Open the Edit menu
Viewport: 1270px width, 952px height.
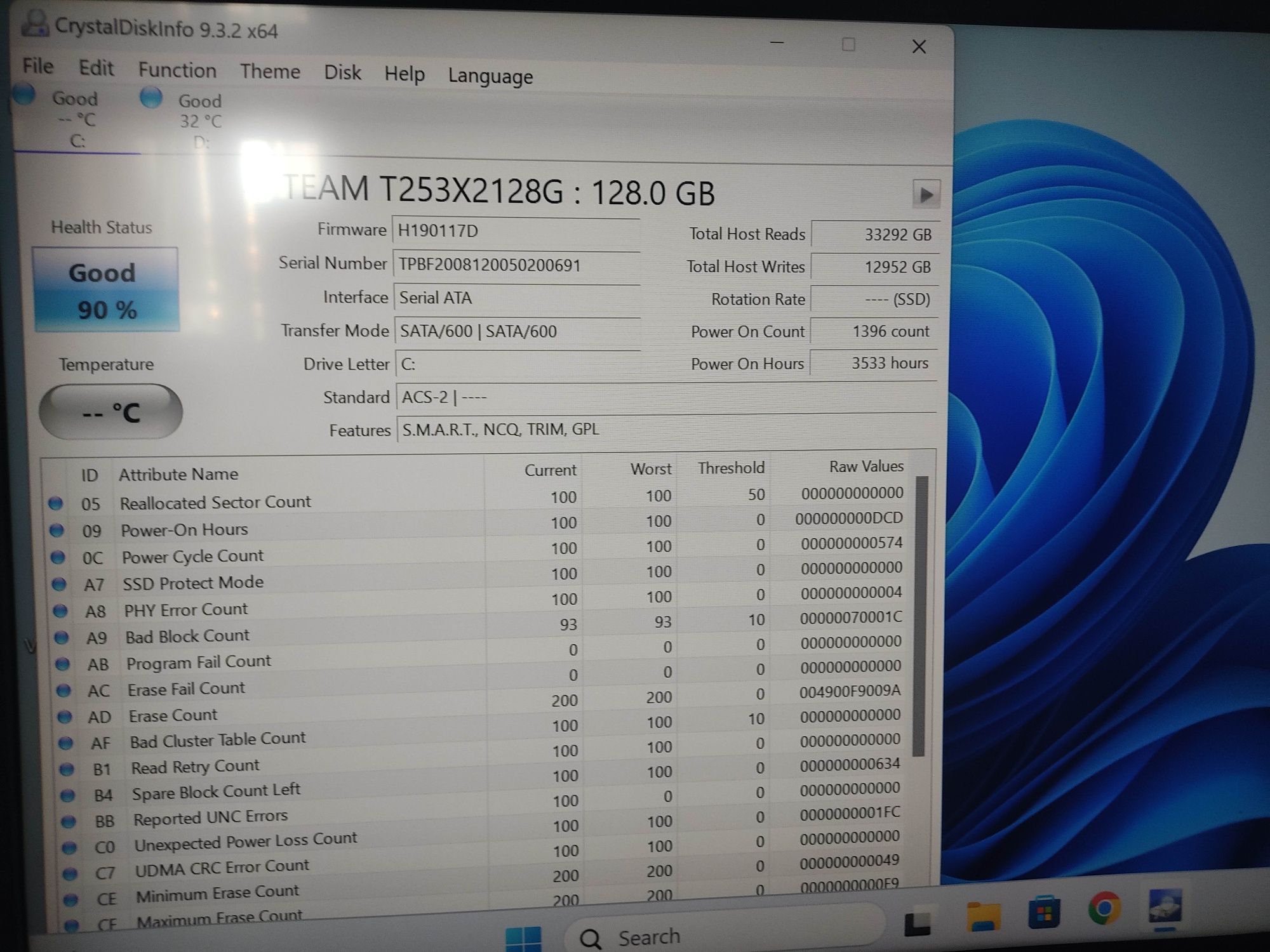point(96,68)
